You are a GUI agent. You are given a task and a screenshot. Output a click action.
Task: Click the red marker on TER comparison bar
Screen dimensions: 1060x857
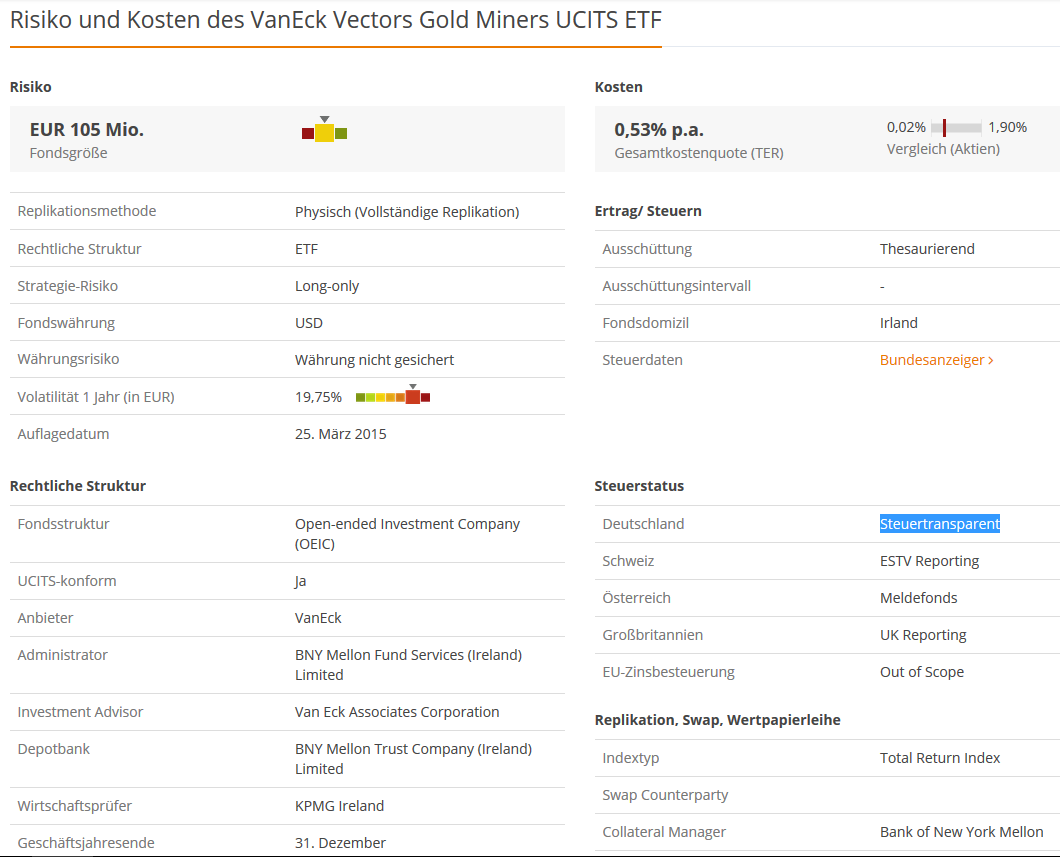coord(944,128)
